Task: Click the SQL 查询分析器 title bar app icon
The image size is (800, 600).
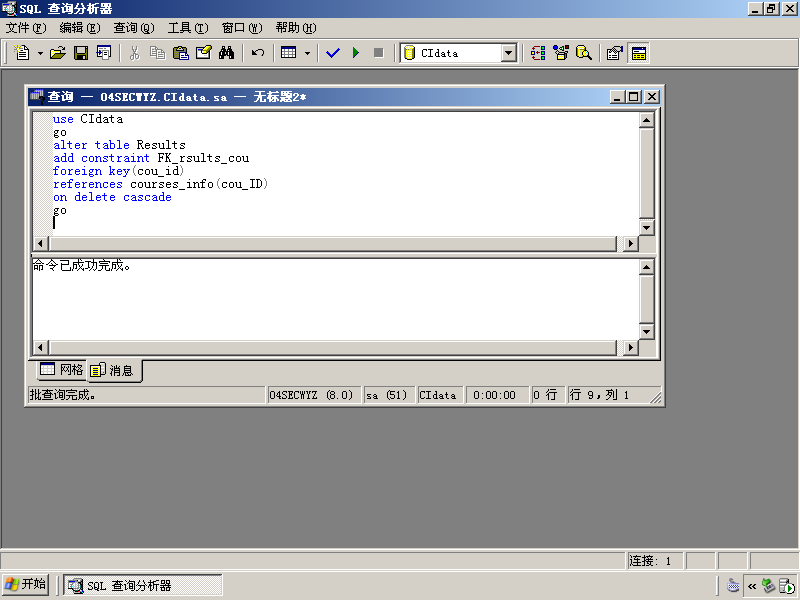Action: (x=9, y=9)
